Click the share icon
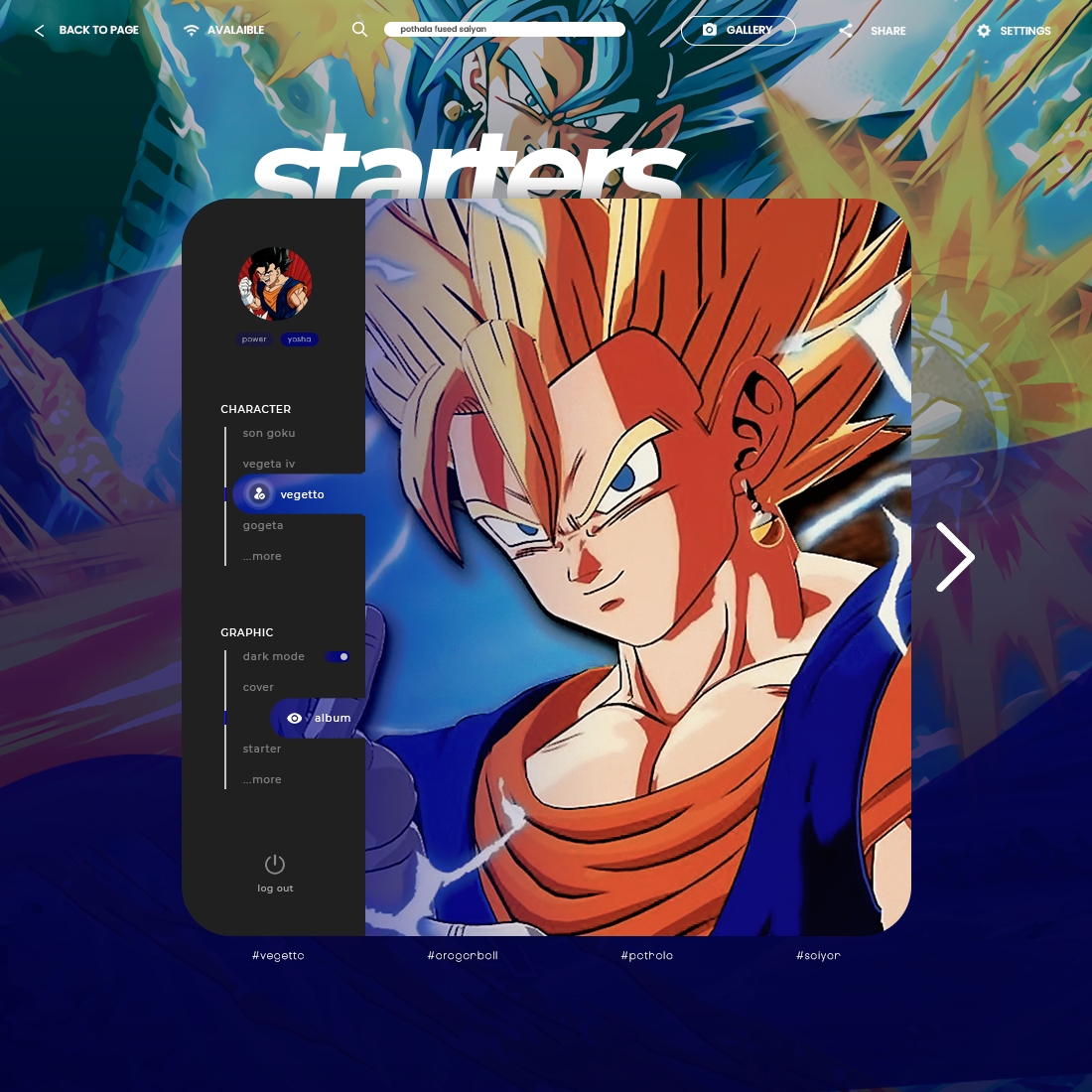 [846, 30]
